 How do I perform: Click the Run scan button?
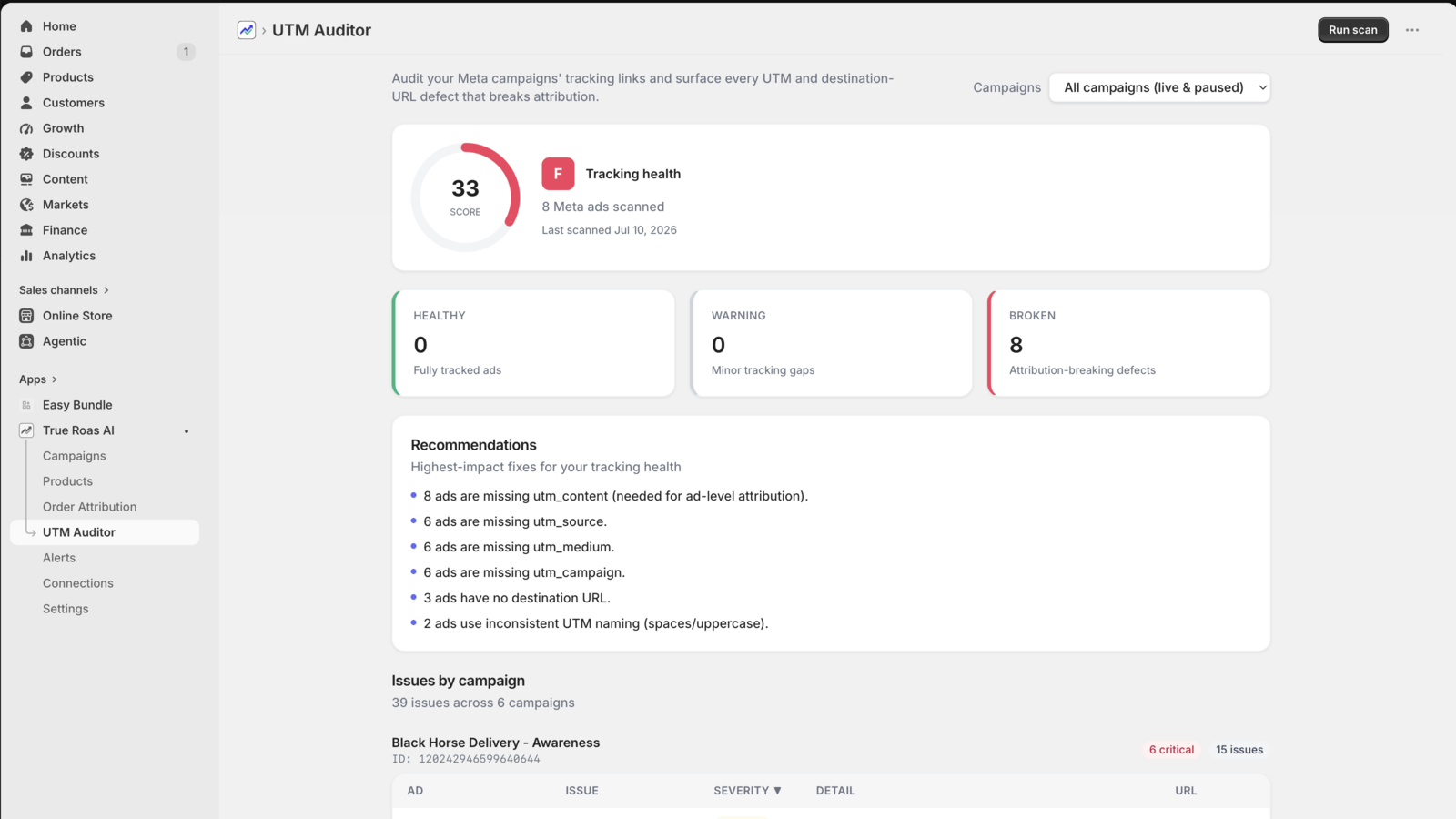coord(1352,30)
